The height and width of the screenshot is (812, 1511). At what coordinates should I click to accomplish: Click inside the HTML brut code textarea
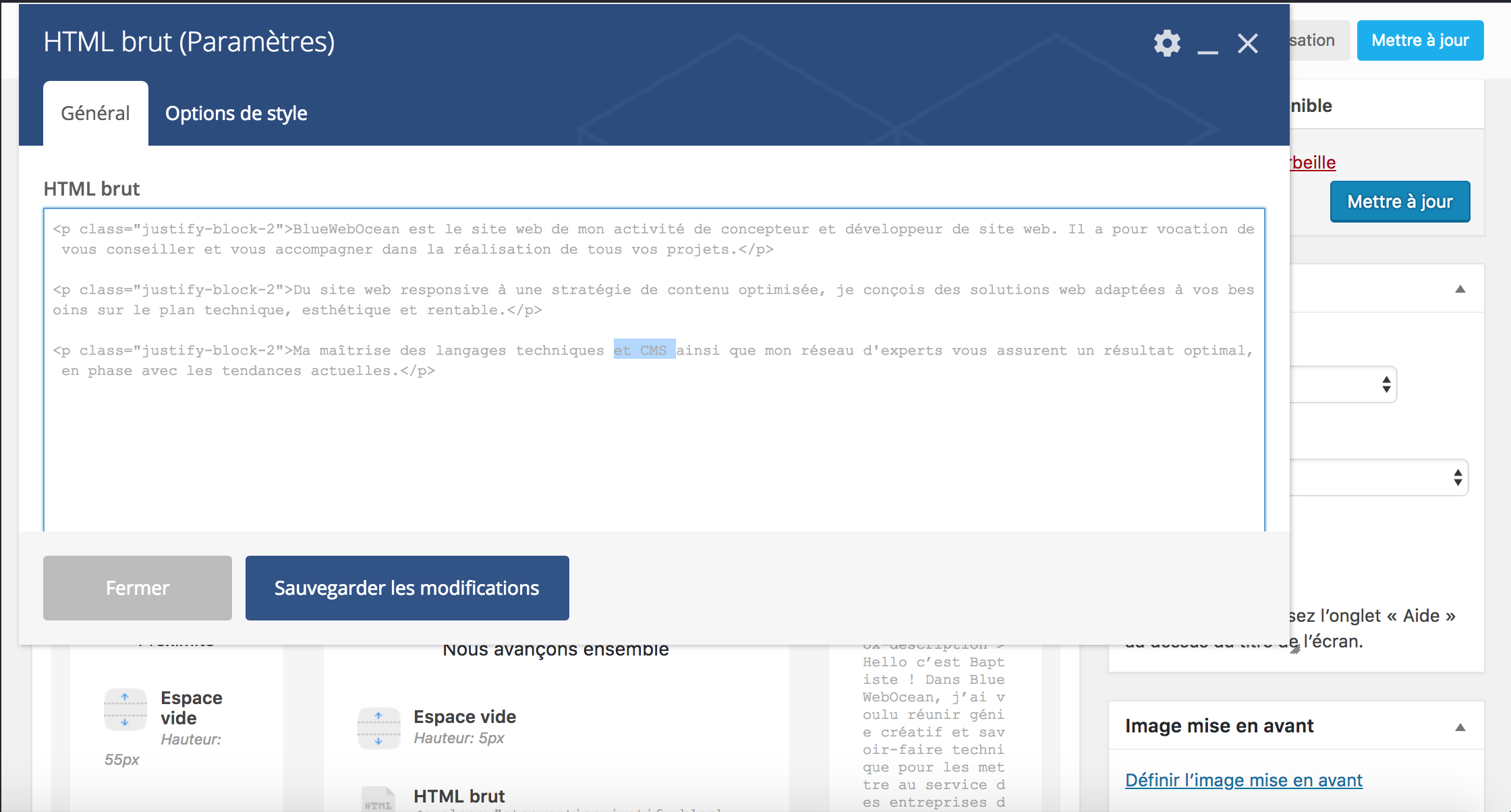point(653,445)
